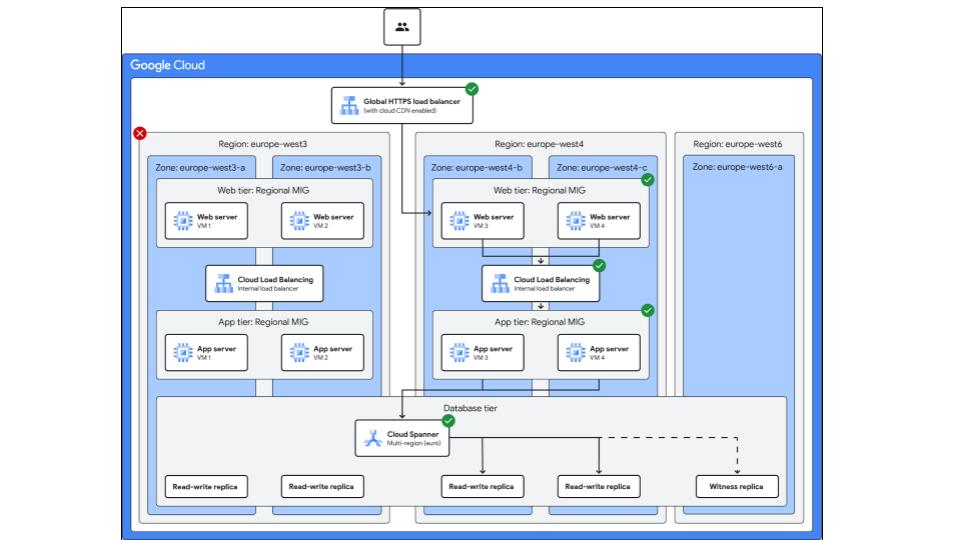This screenshot has height=540, width=960.
Task: Click 'App tier: Regional MIG' in europe-west3
Action: [263, 322]
